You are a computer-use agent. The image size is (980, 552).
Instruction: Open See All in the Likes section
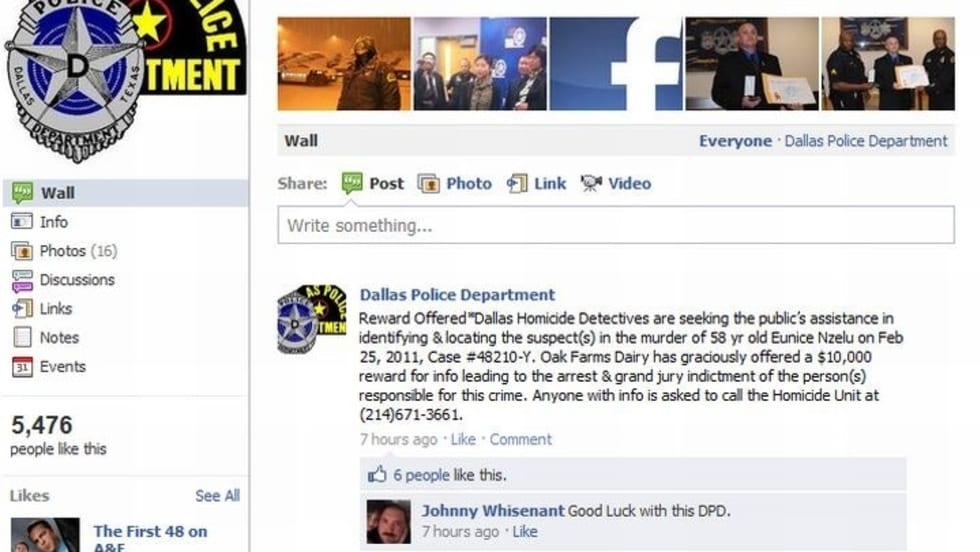pos(217,496)
